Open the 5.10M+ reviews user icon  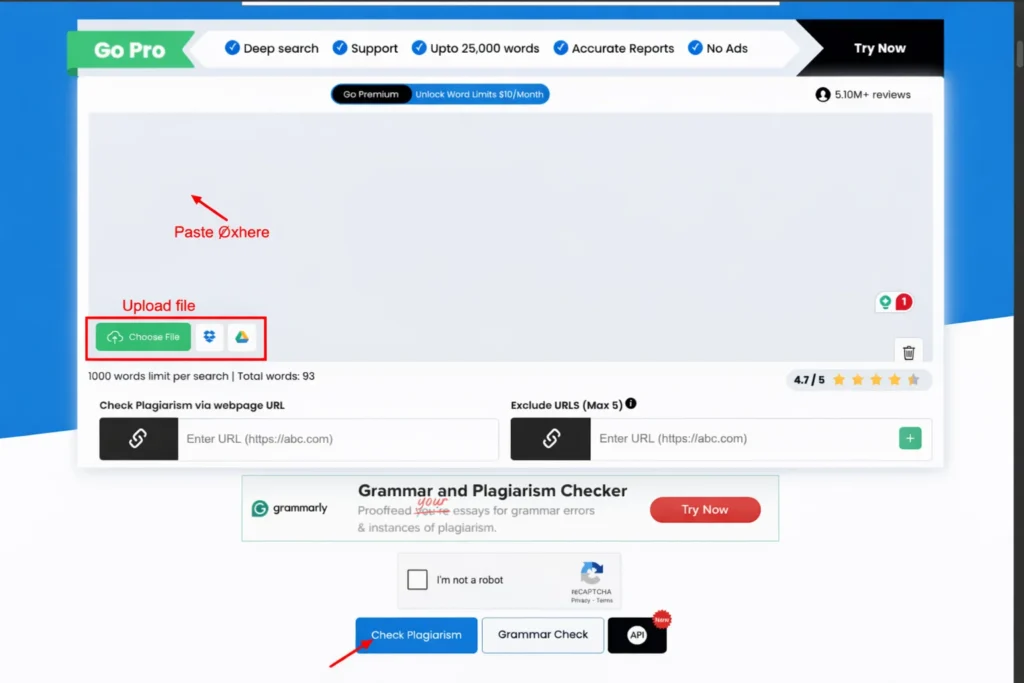click(x=823, y=95)
